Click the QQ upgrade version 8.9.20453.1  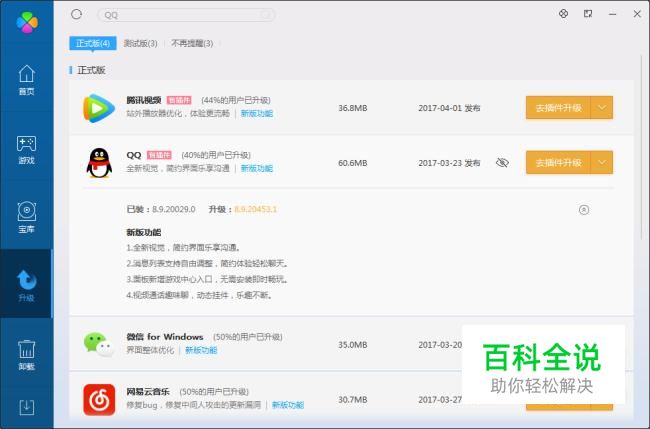[x=255, y=209]
